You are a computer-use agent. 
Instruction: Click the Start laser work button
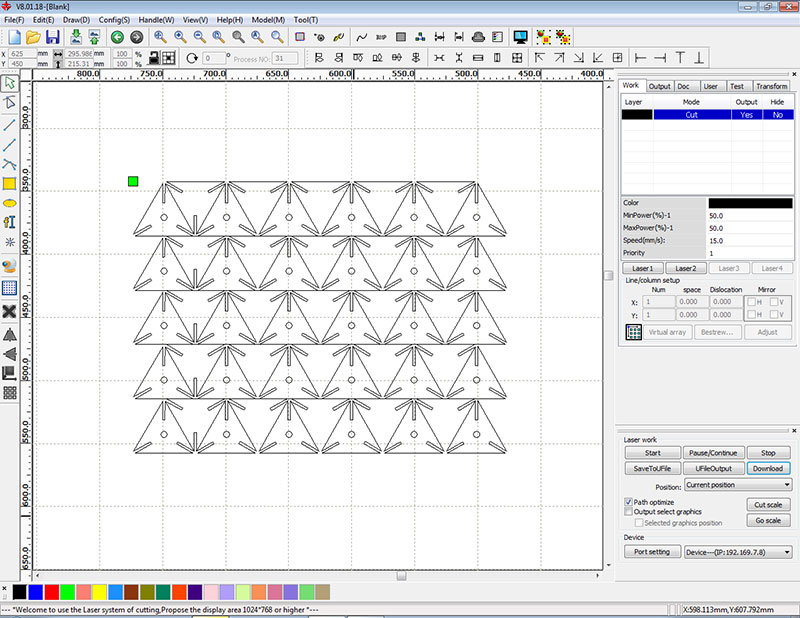click(653, 453)
